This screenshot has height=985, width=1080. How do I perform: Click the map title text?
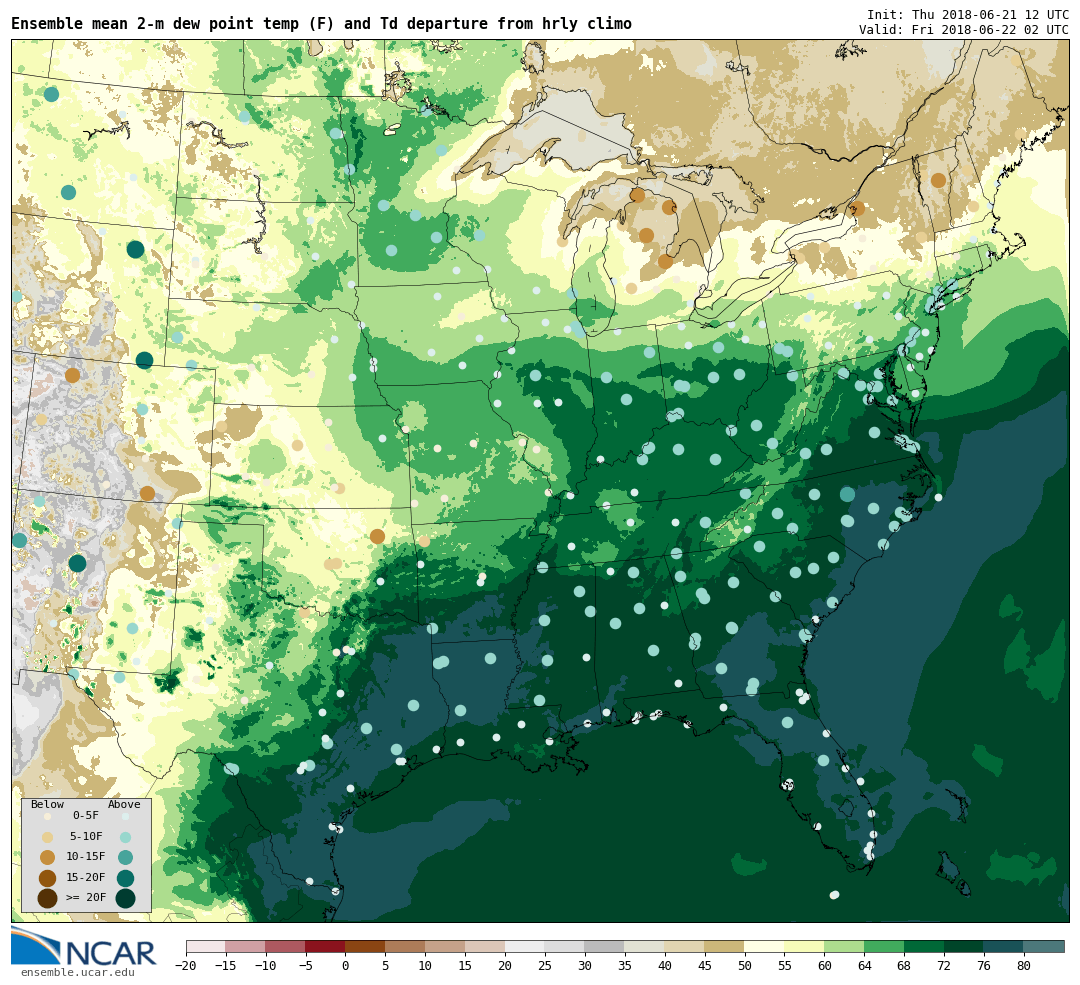pyautogui.click(x=321, y=24)
